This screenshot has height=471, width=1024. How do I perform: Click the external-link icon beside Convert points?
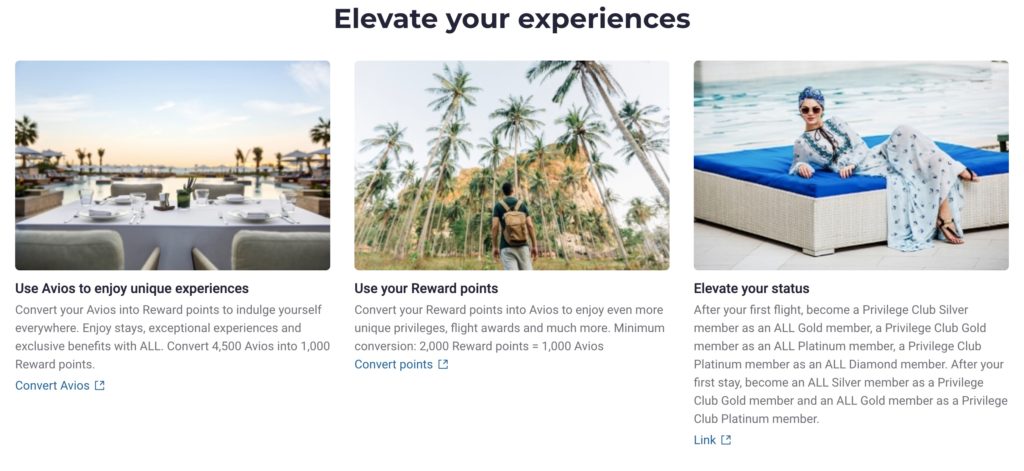pos(443,365)
